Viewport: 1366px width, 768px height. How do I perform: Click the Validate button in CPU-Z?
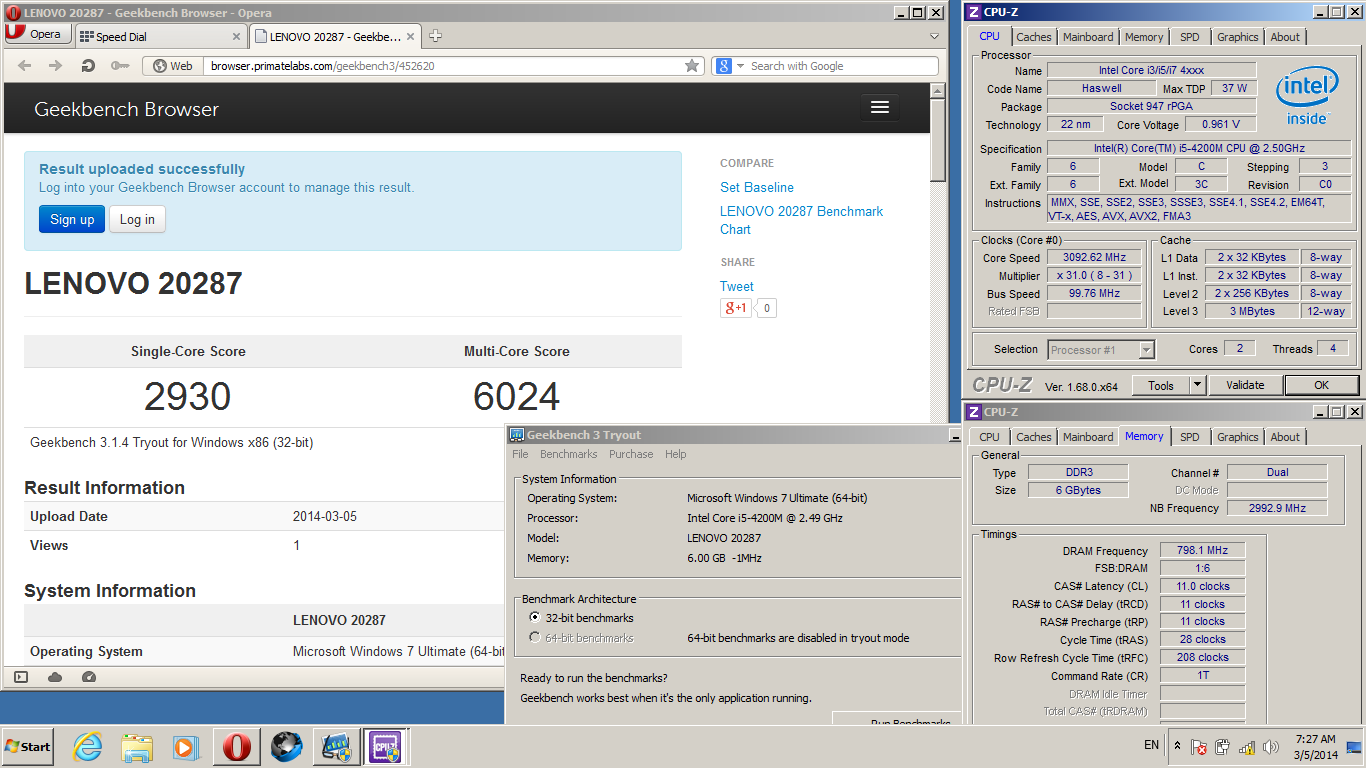coord(1245,385)
